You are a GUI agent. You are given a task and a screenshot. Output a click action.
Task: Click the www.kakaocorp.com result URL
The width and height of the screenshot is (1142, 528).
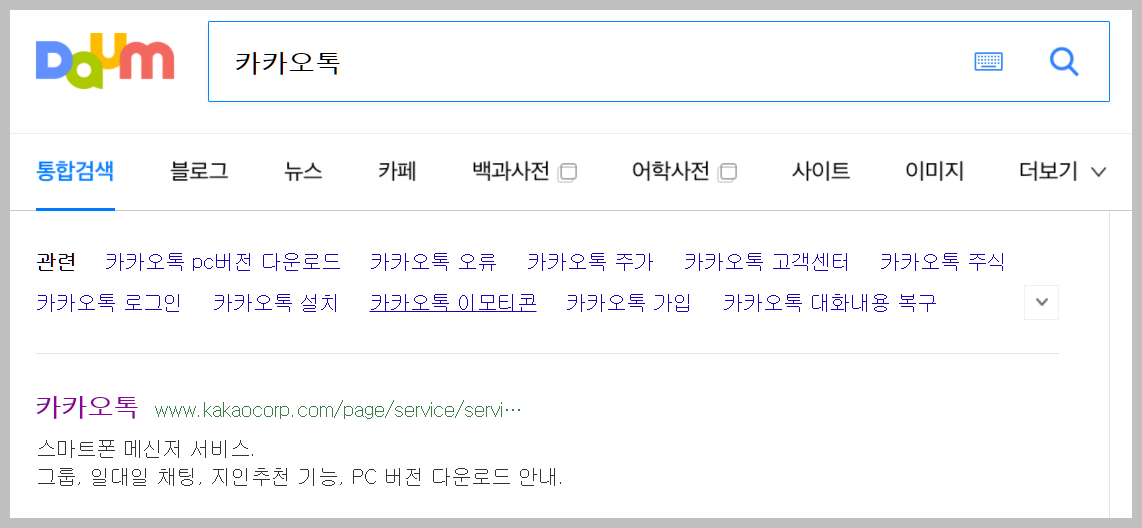pyautogui.click(x=338, y=410)
